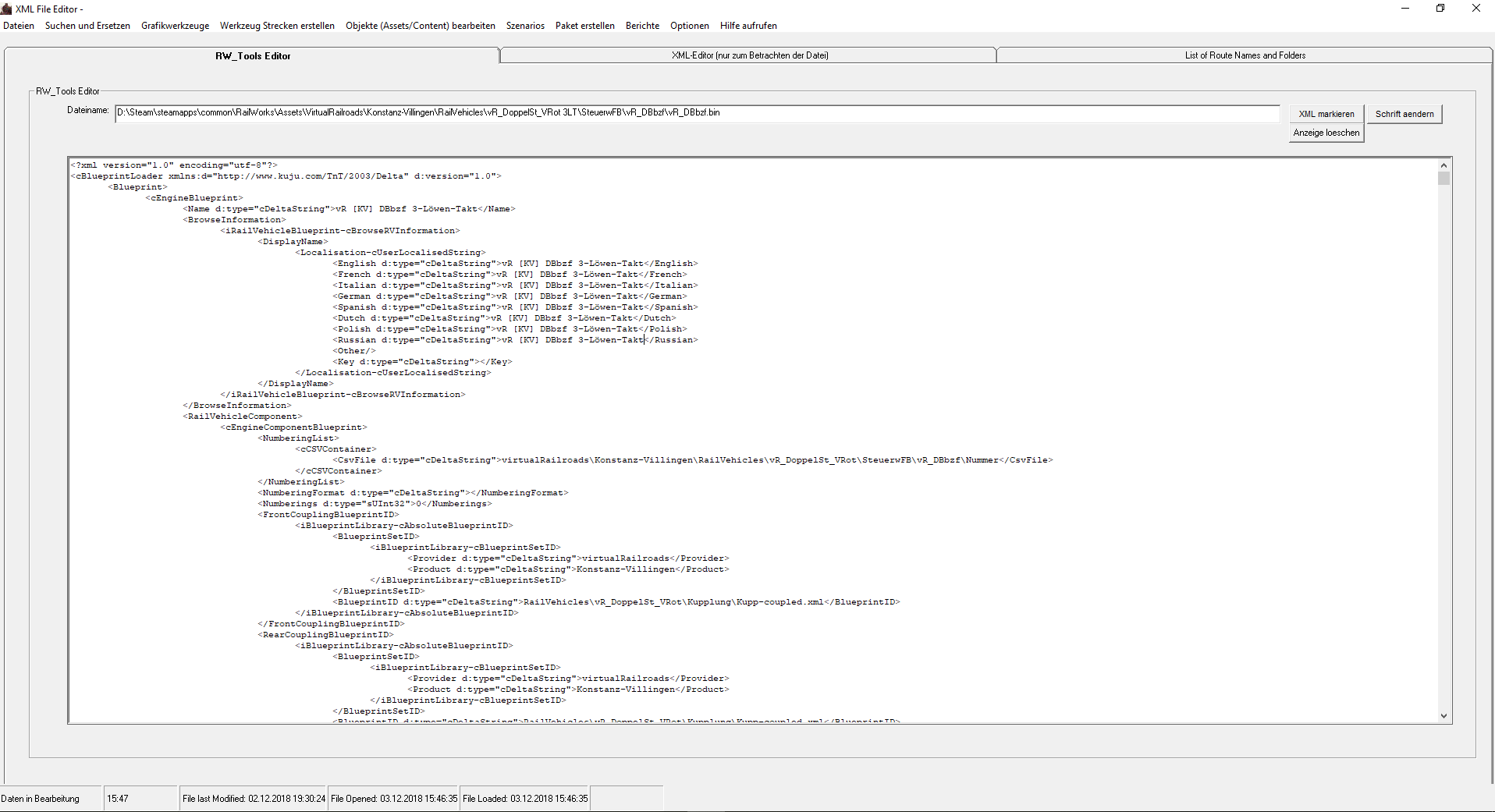The width and height of the screenshot is (1495, 812).
Task: Click the CsvFile path line
Action: [x=693, y=460]
